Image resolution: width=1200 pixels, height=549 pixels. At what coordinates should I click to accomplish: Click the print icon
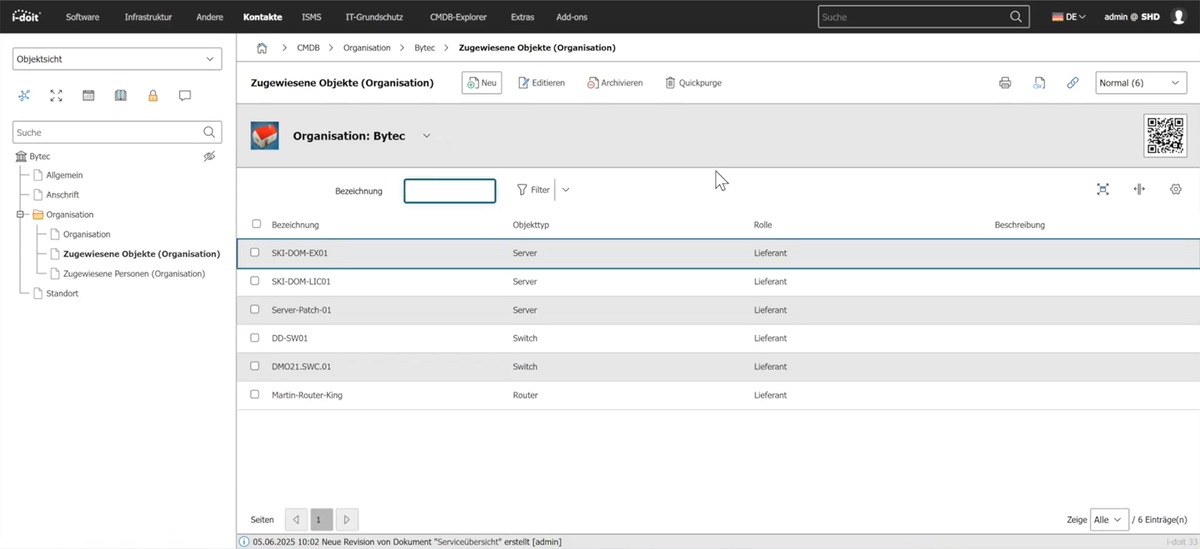pyautogui.click(x=1005, y=83)
